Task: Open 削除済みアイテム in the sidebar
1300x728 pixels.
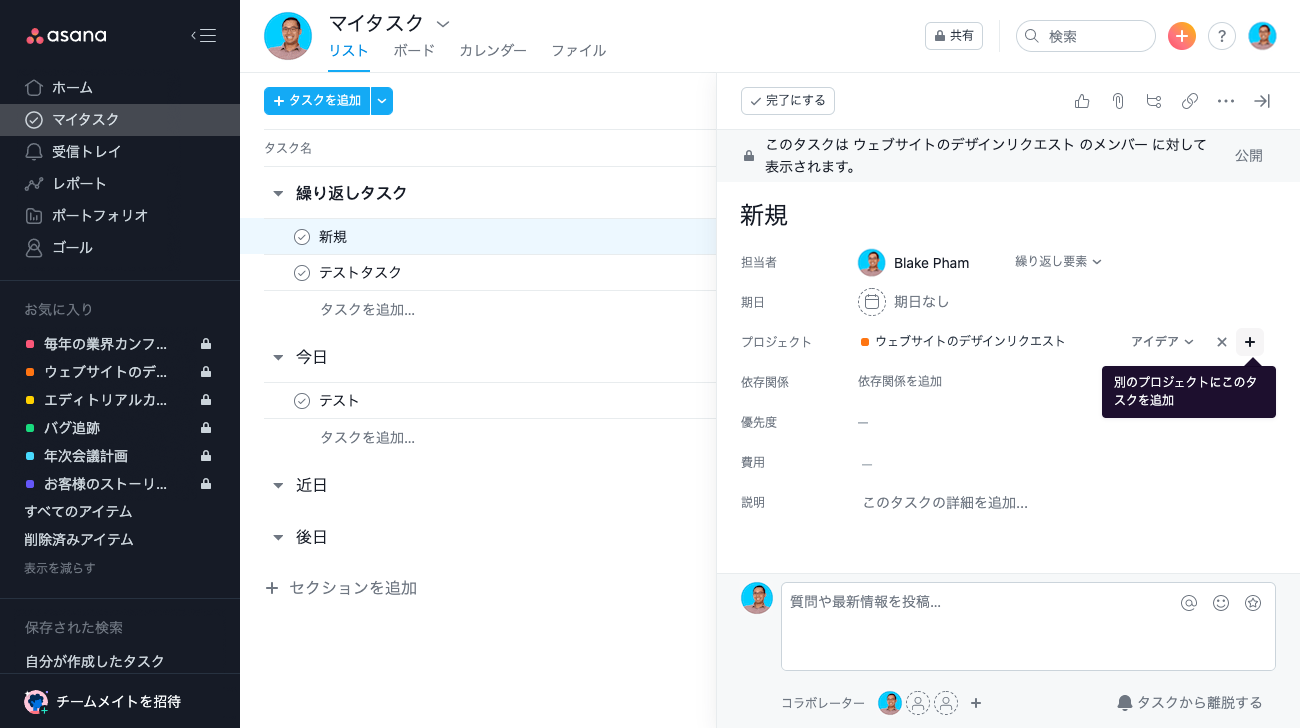Action: tap(79, 540)
